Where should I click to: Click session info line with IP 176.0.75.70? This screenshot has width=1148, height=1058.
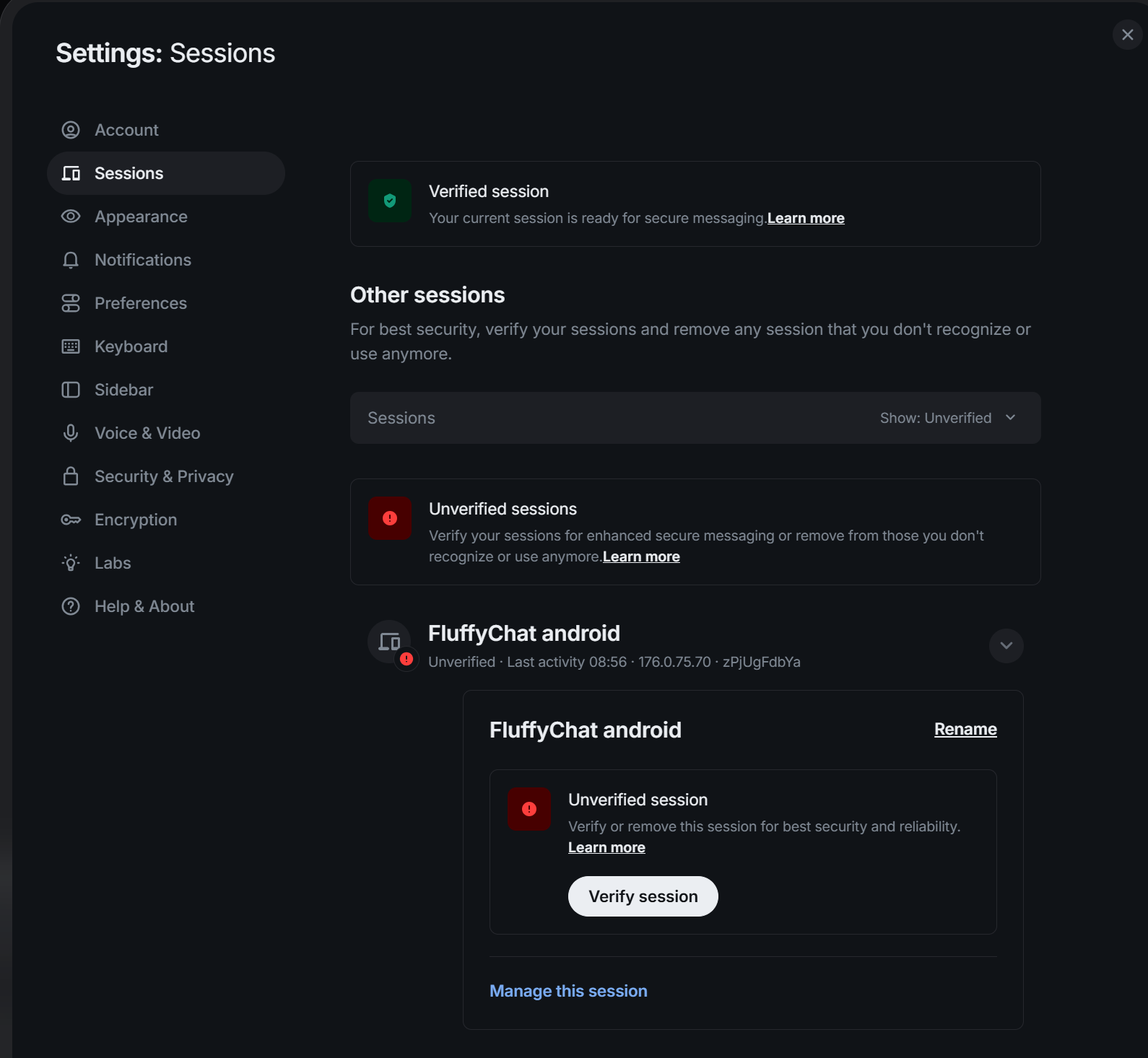pos(614,662)
